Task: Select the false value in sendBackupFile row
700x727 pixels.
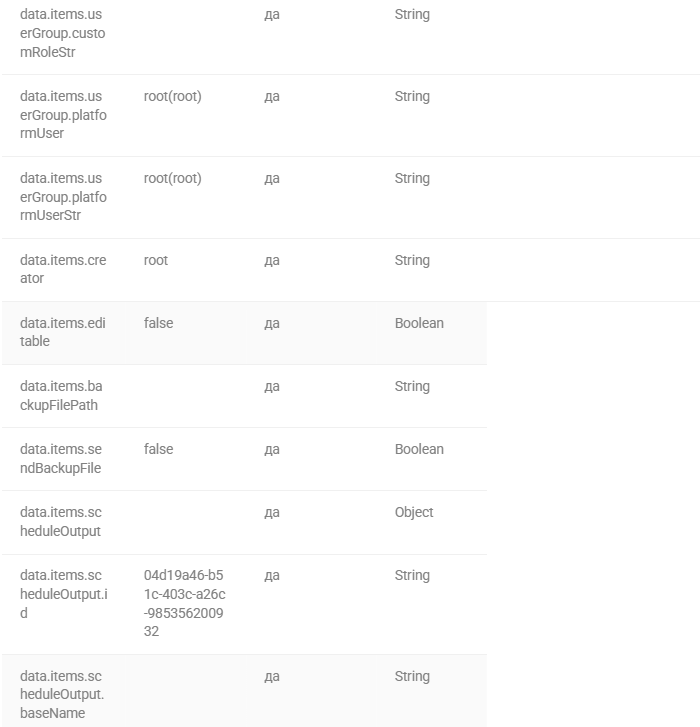Action: pyautogui.click(x=159, y=449)
